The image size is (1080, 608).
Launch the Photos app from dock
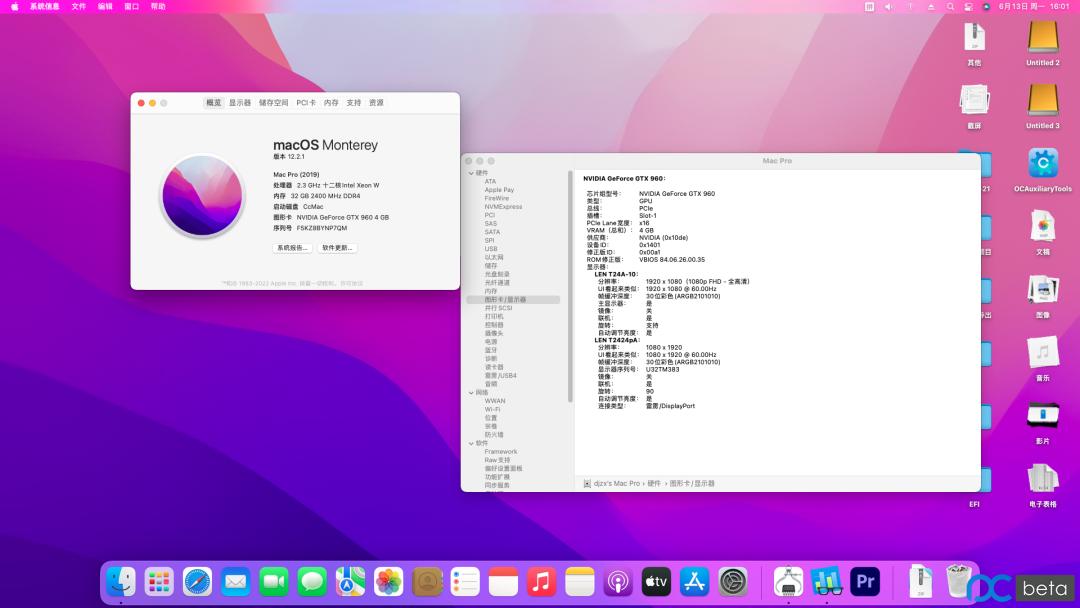click(x=388, y=581)
